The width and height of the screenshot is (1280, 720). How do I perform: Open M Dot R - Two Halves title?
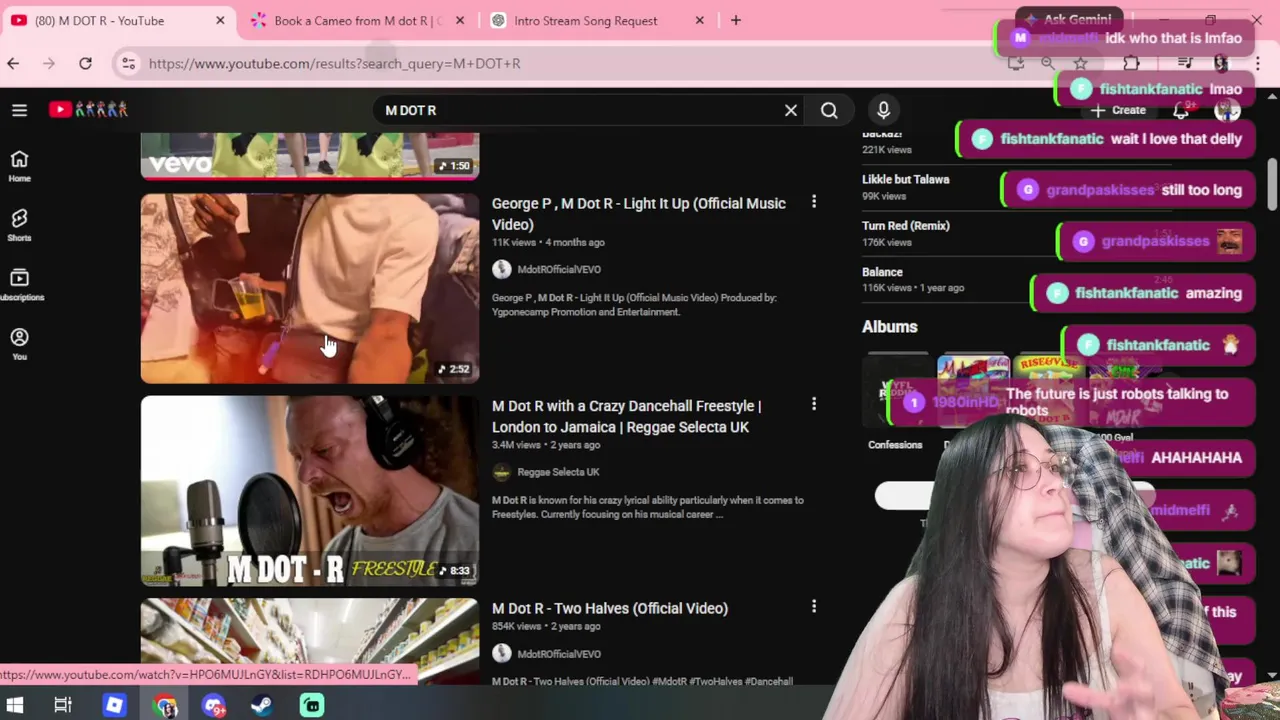coord(609,608)
